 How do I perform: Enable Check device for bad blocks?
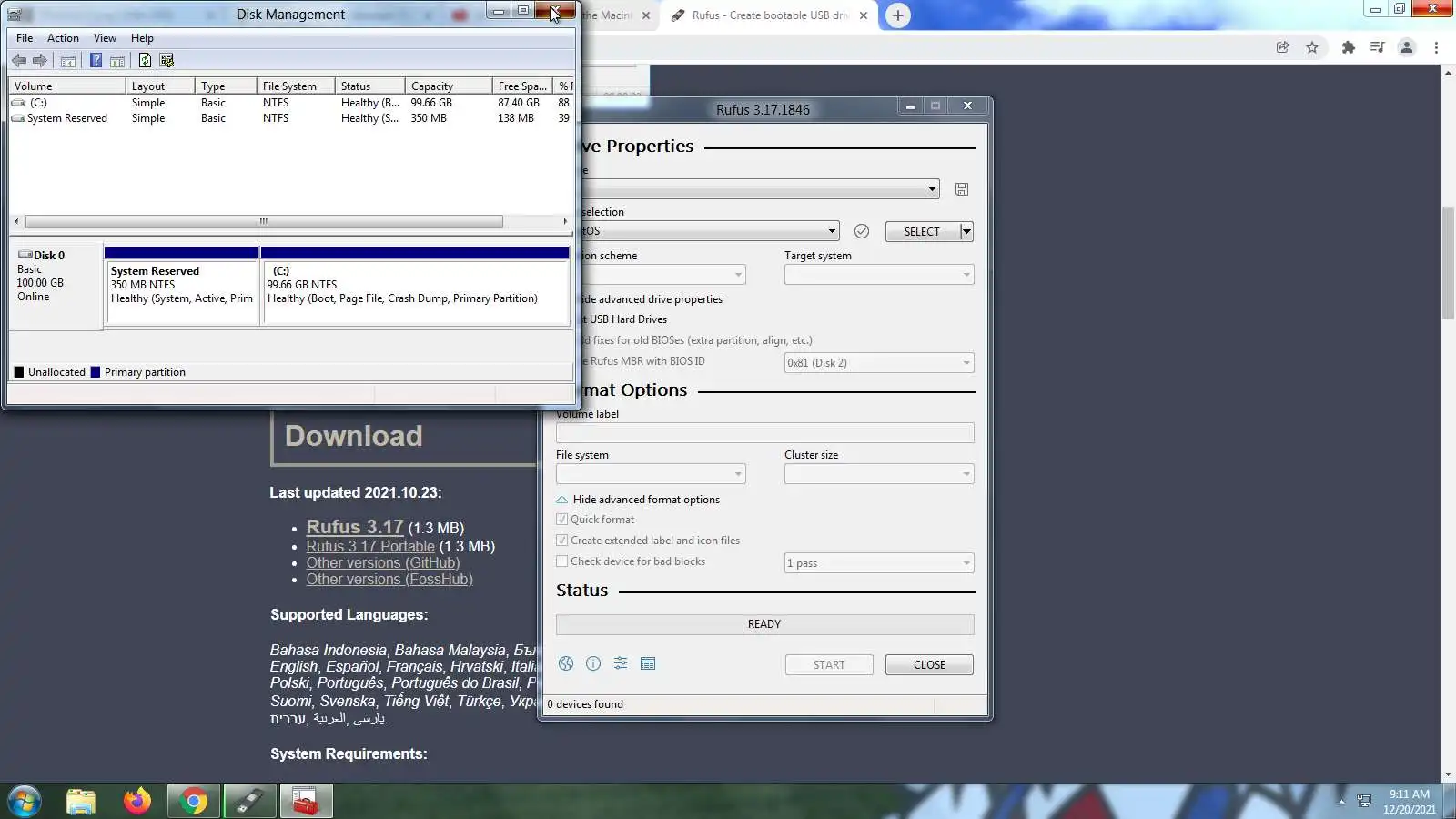tap(562, 561)
